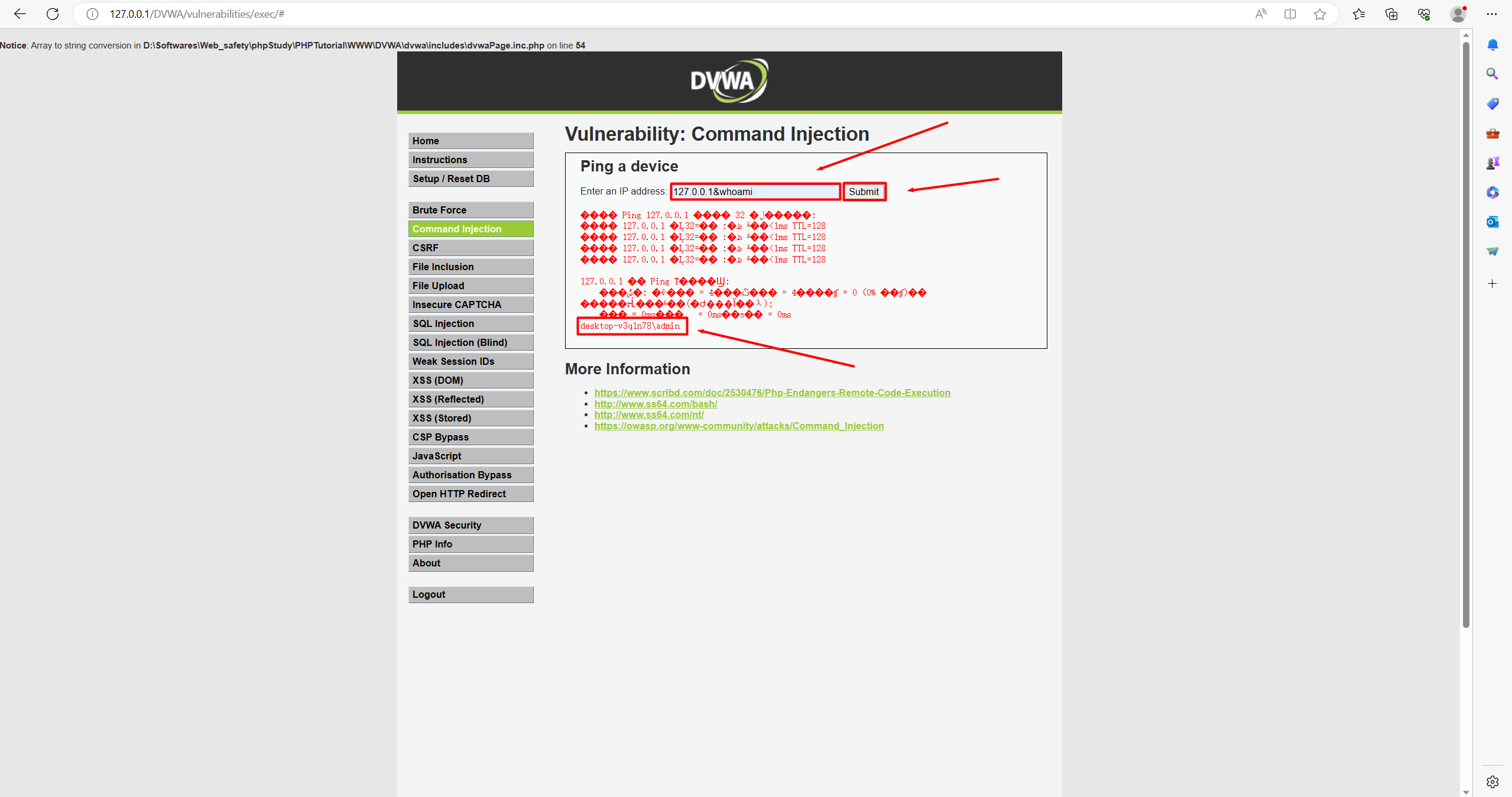Click Logout menu item
The height and width of the screenshot is (797, 1512).
471,594
